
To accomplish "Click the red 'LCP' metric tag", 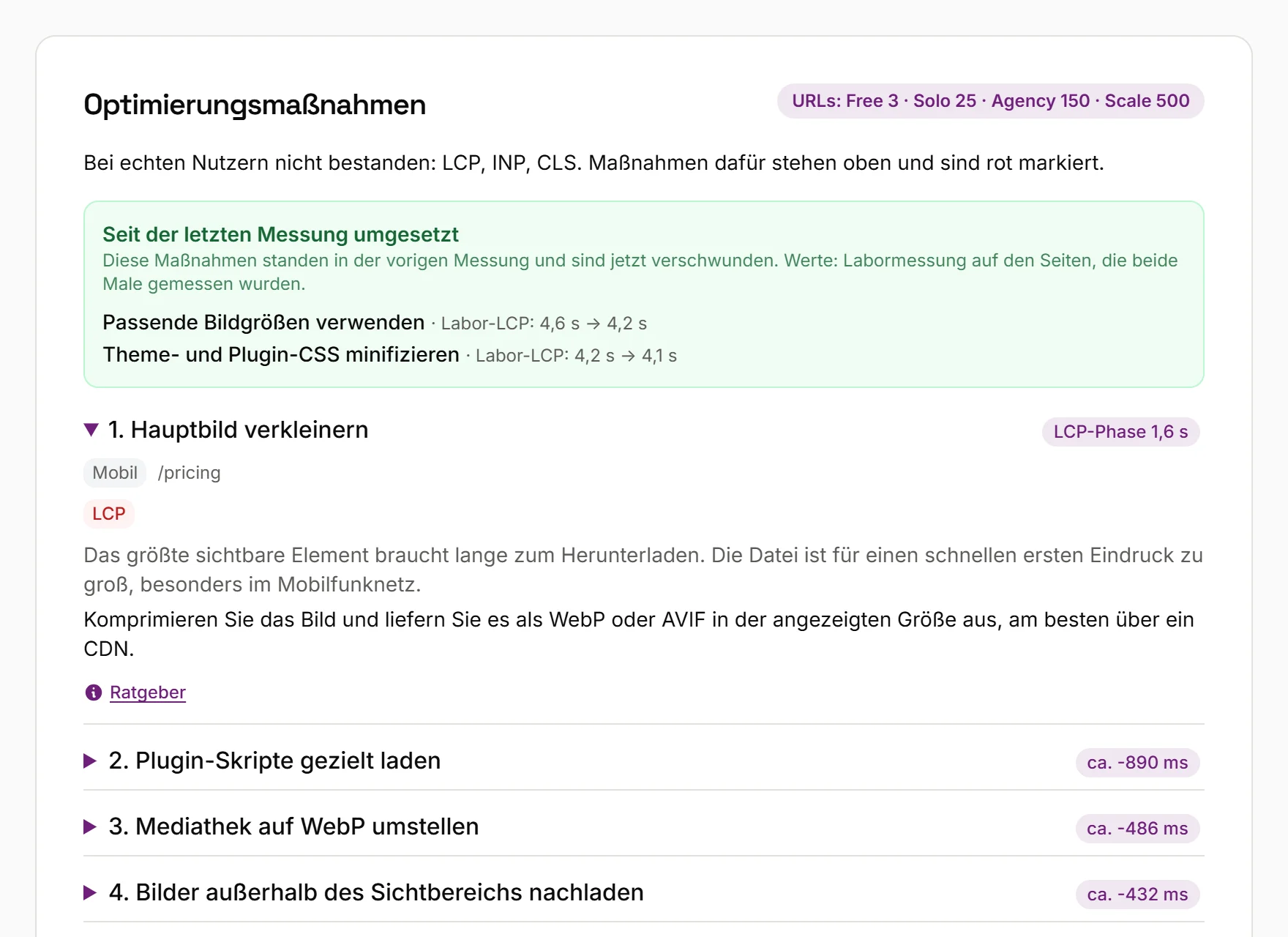I will [x=109, y=514].
